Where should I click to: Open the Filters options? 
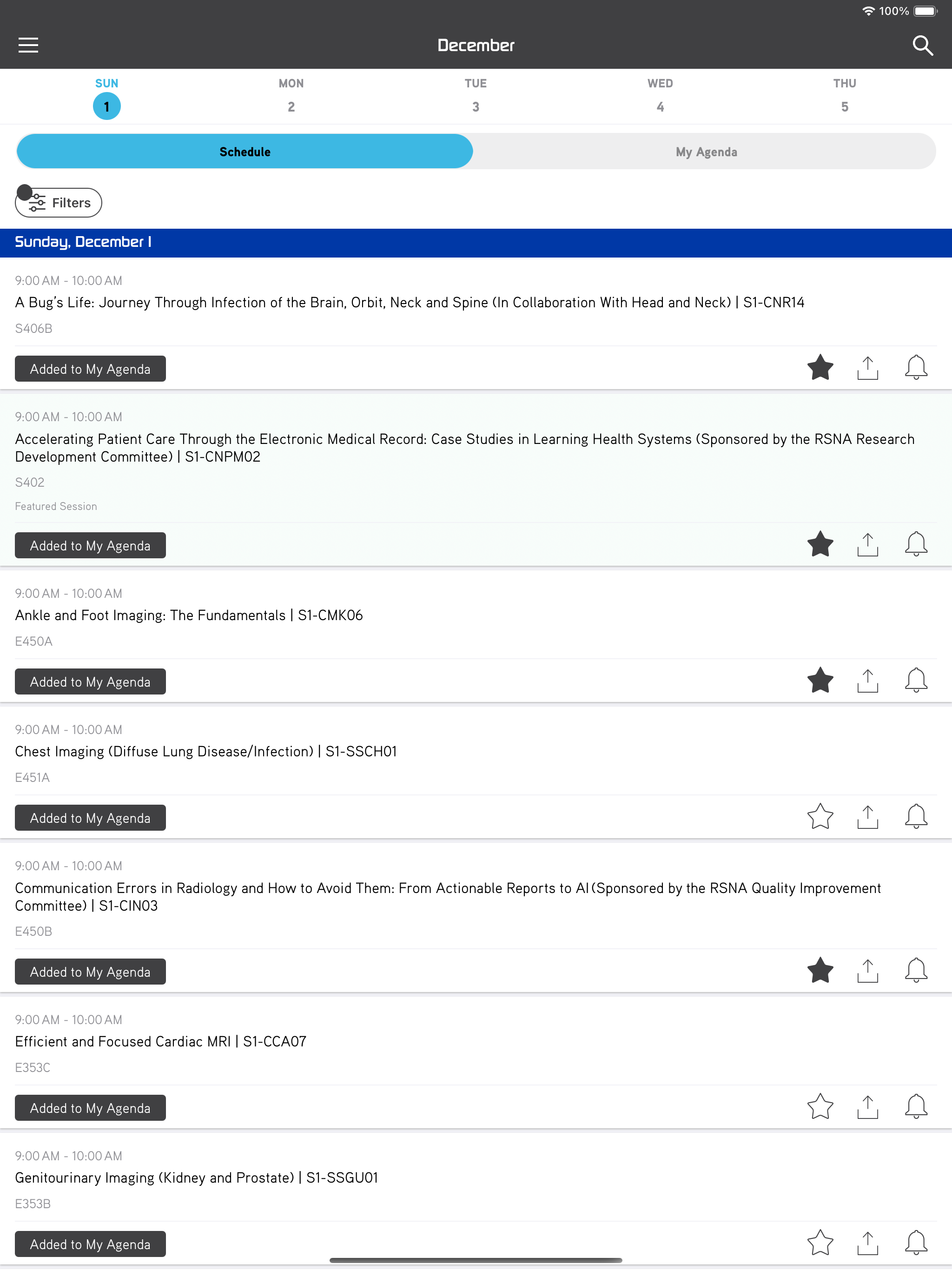[59, 203]
